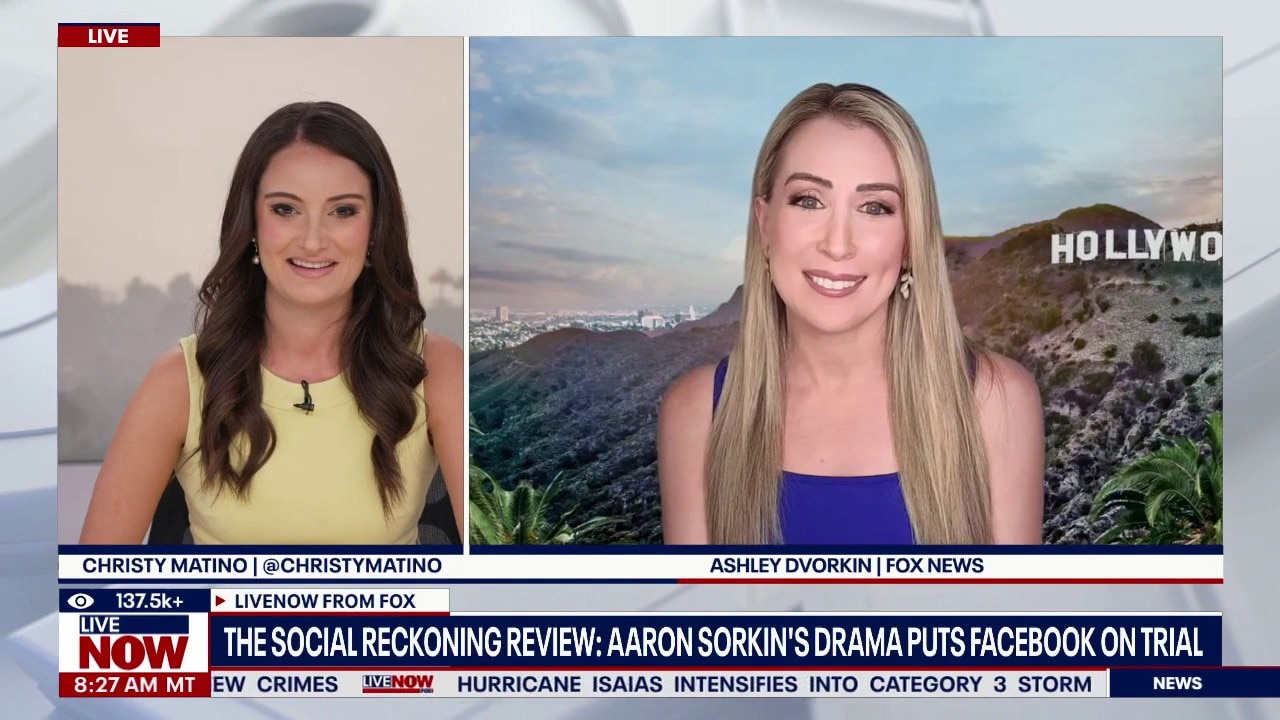1280x720 pixels.
Task: Click the "8:27 AM MT" time display
Action: [x=134, y=685]
